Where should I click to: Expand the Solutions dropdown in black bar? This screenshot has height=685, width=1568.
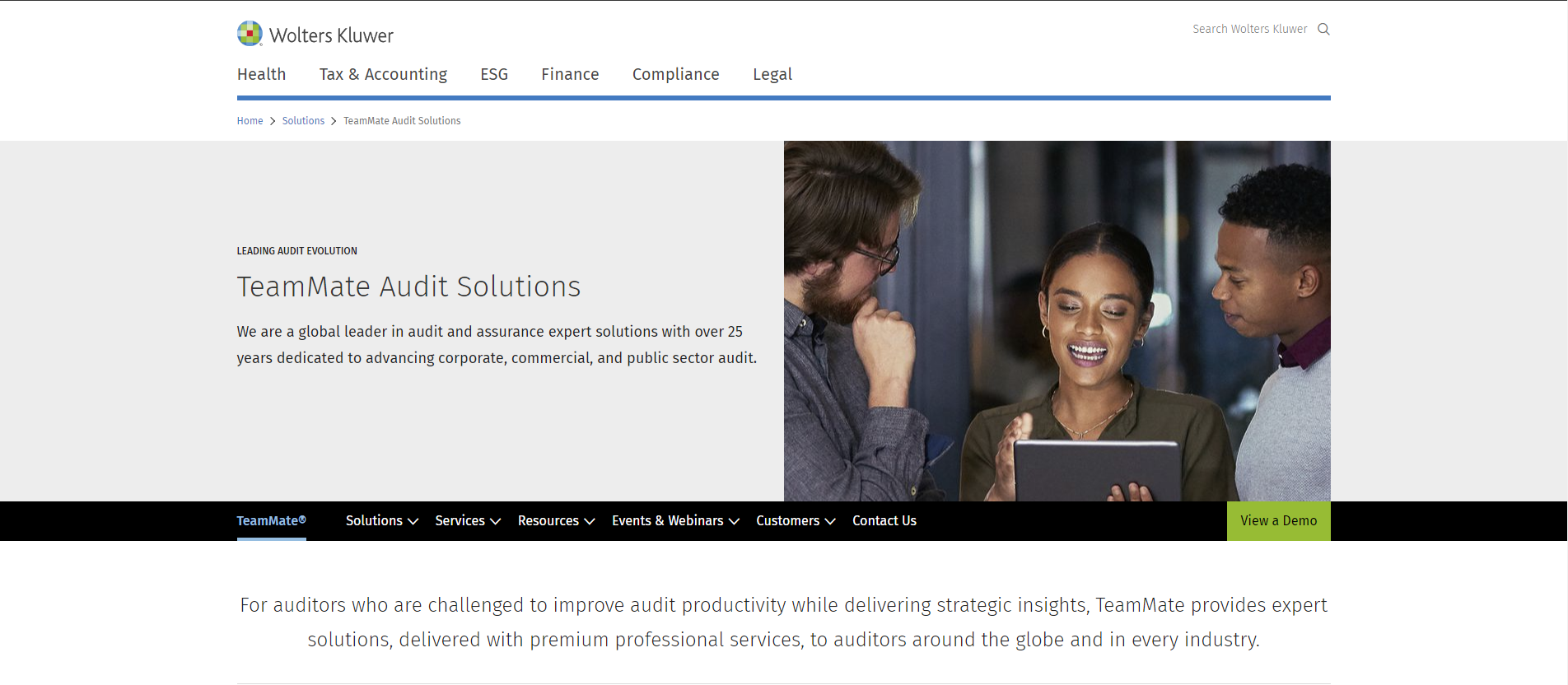point(382,520)
